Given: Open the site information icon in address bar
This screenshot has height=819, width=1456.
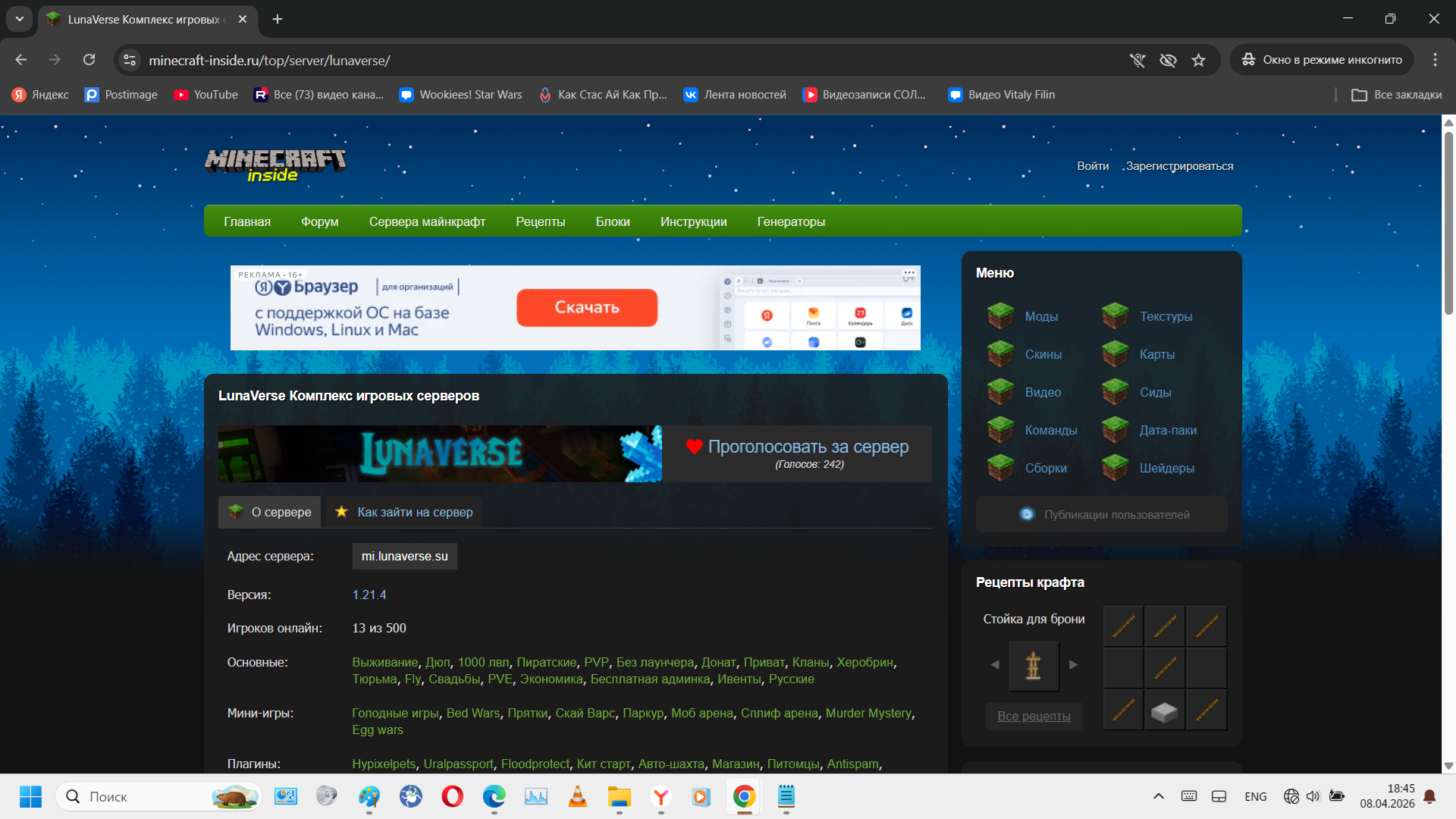Looking at the screenshot, I should click(130, 60).
